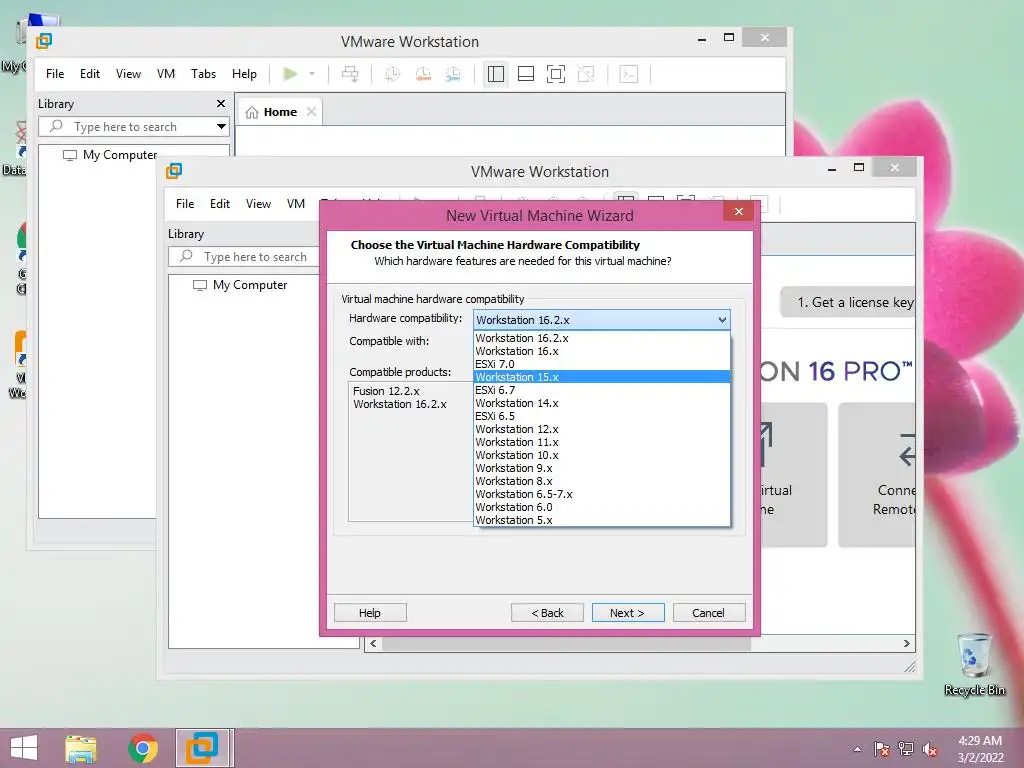Open the VM menu in the back window

click(166, 74)
